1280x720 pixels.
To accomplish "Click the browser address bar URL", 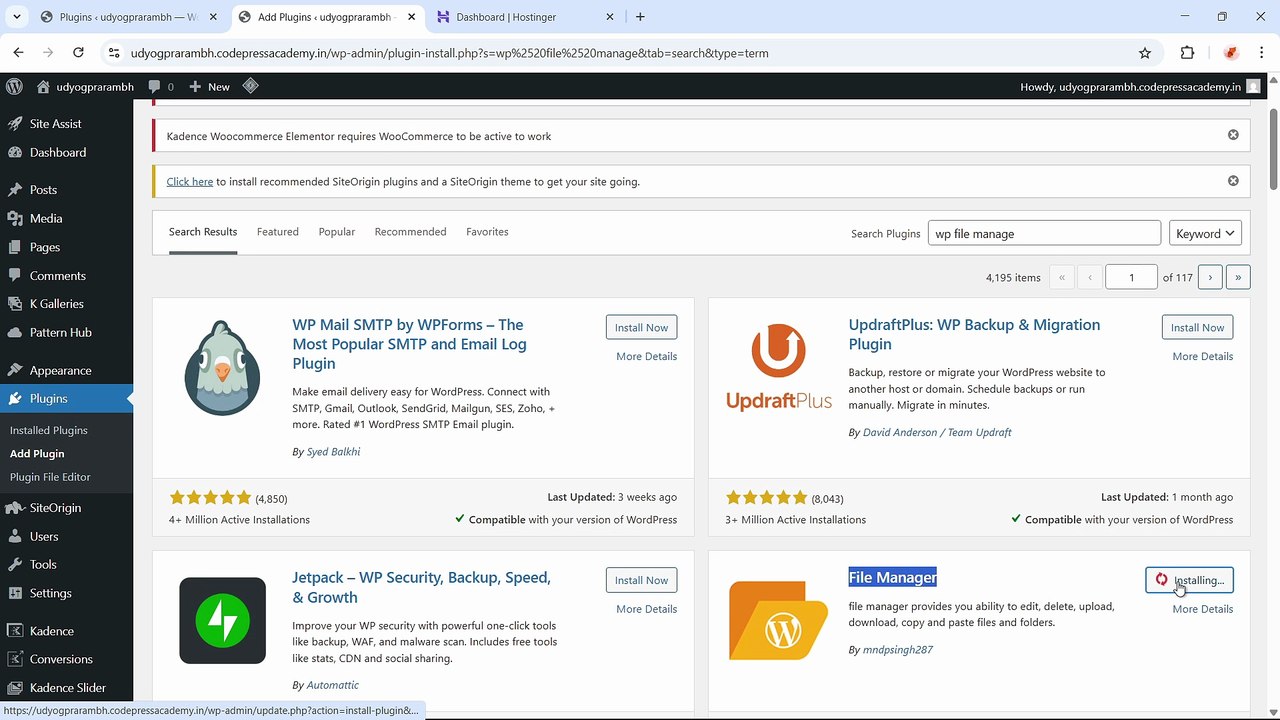I will pyautogui.click(x=450, y=53).
